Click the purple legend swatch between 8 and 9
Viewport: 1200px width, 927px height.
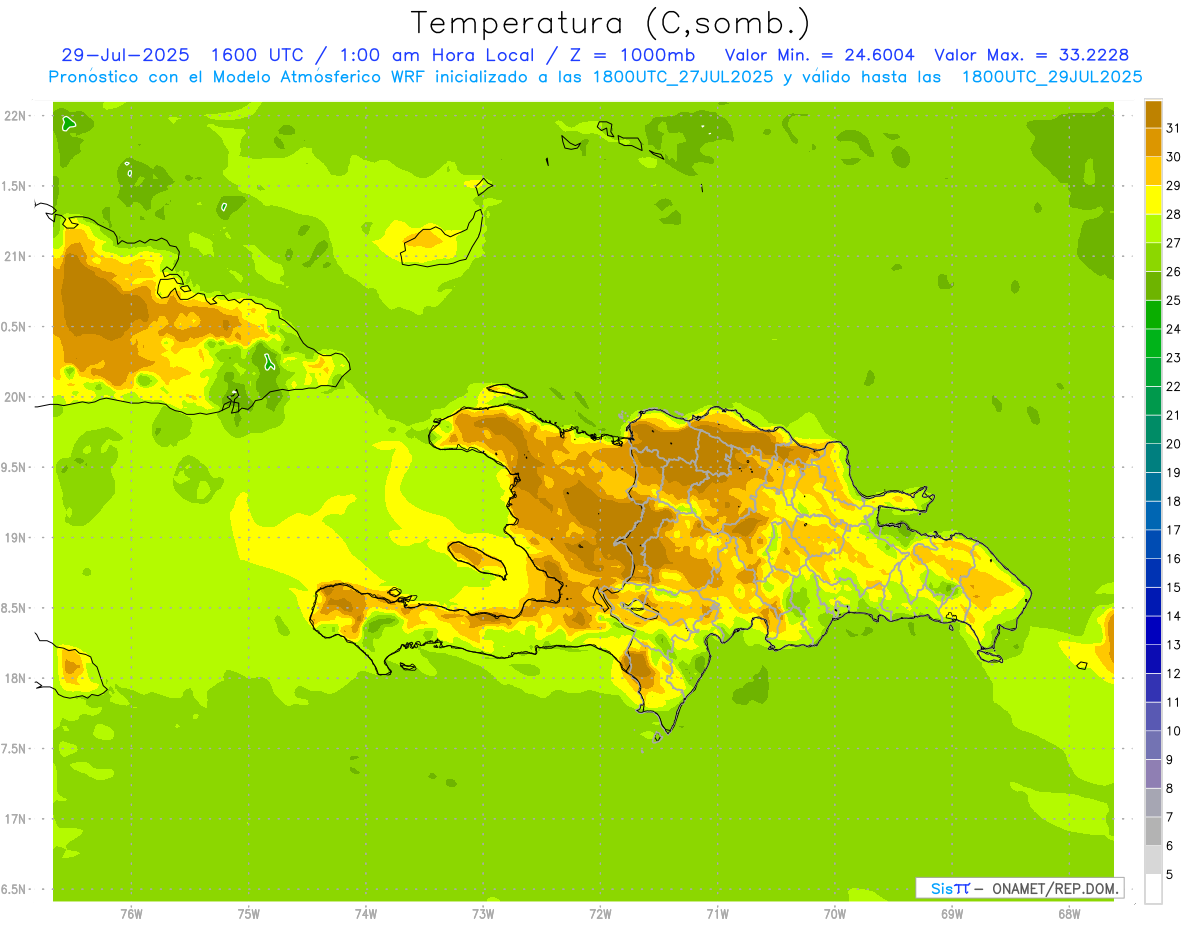tap(1153, 774)
